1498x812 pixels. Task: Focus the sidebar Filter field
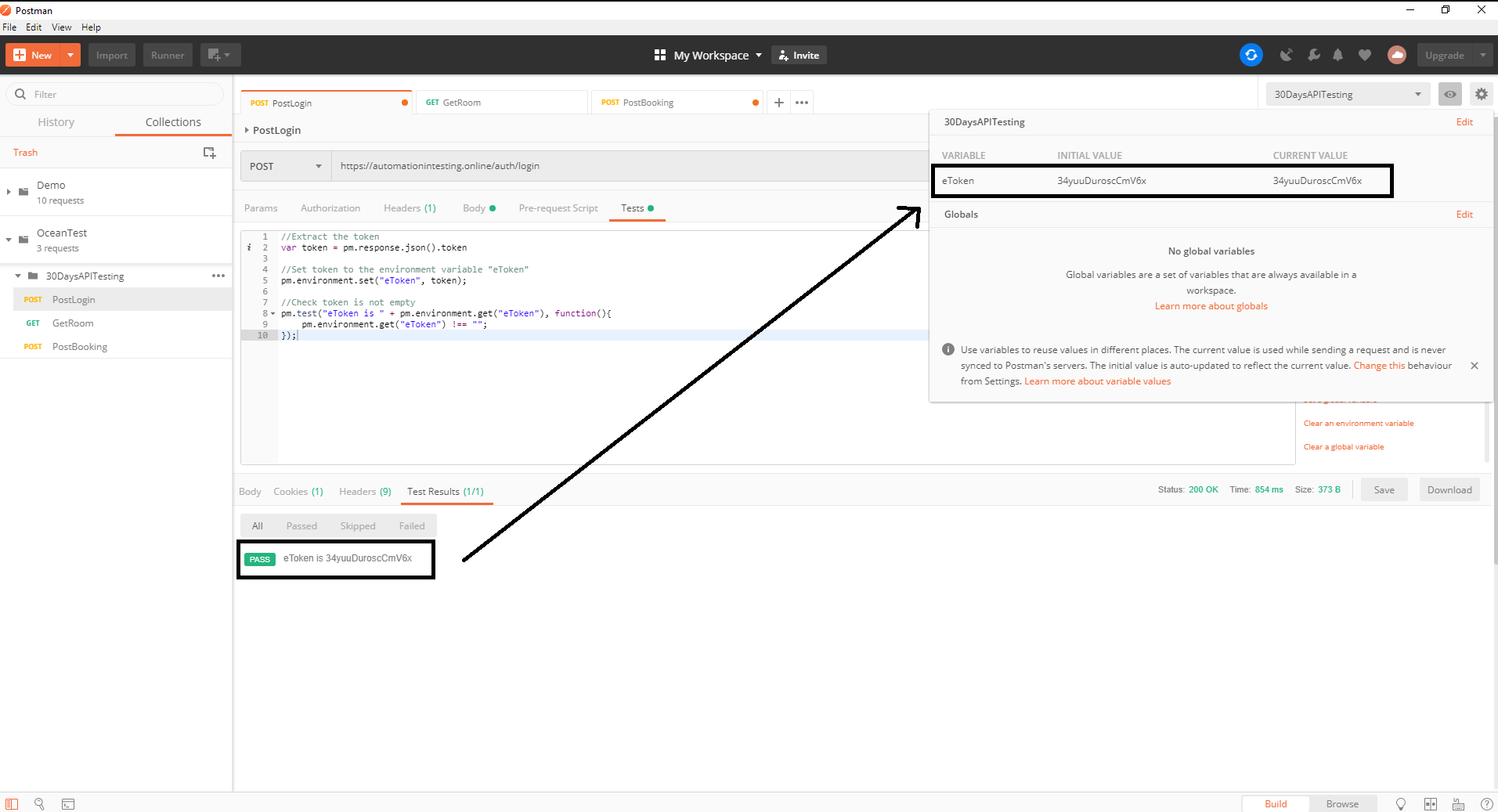click(x=115, y=94)
